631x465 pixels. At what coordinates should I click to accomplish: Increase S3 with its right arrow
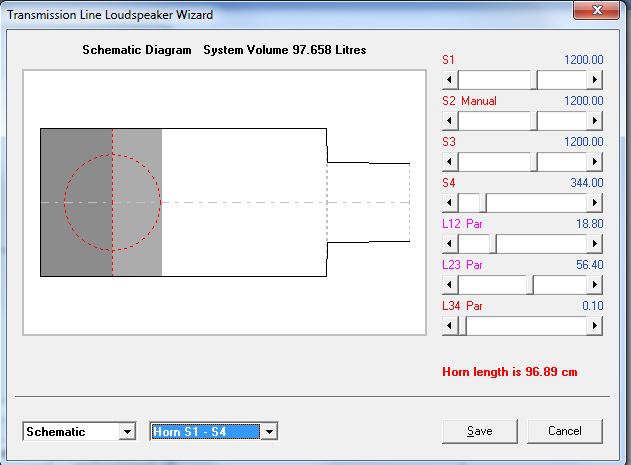pyautogui.click(x=594, y=162)
